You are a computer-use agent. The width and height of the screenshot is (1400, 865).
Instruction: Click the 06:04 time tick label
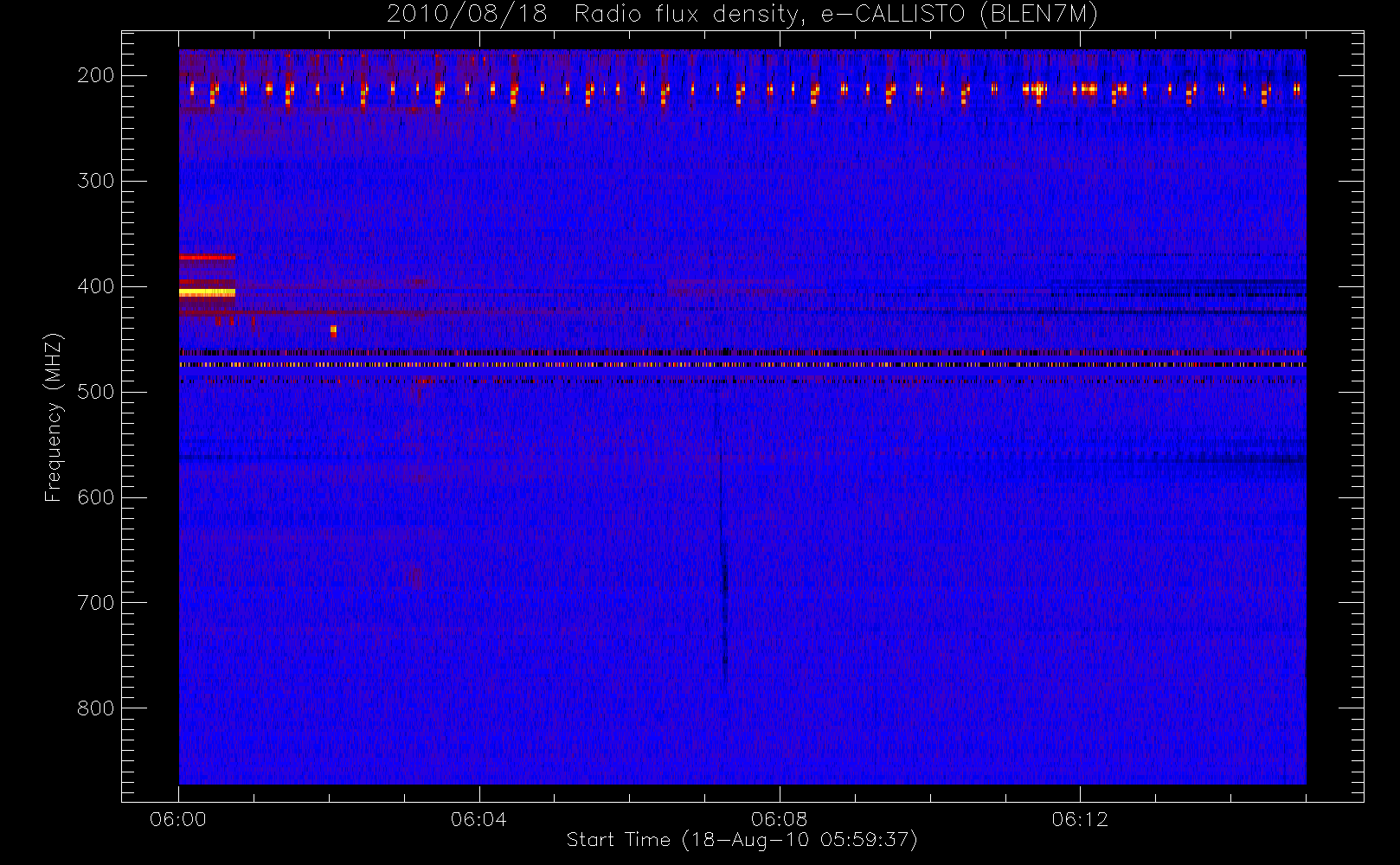478,819
